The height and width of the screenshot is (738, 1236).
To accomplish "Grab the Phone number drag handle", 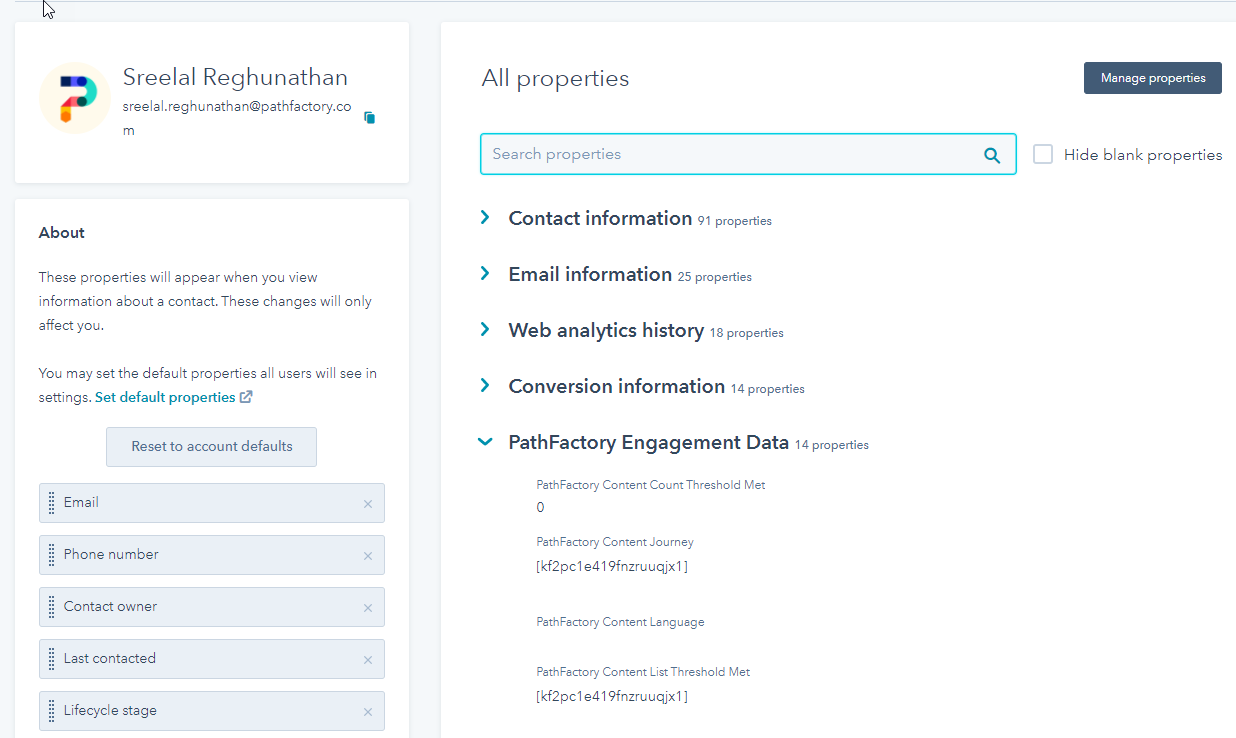I will [x=52, y=555].
